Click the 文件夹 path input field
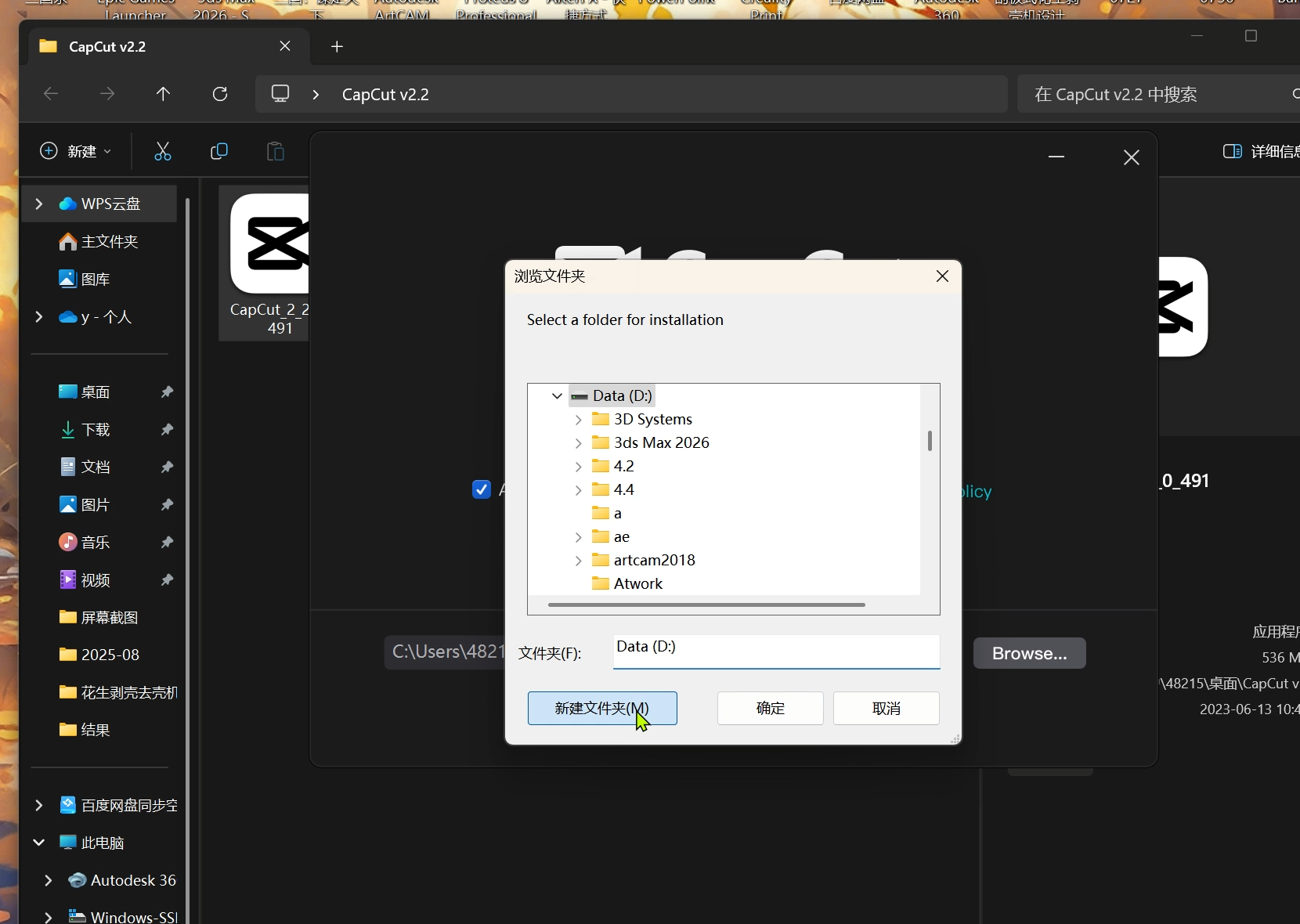1300x924 pixels. [x=776, y=651]
